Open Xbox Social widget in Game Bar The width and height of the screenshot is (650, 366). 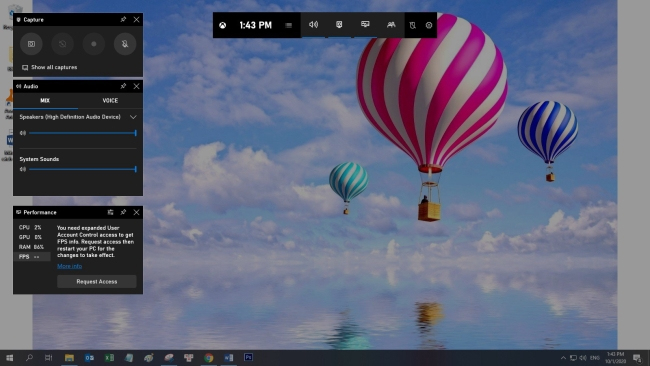tap(391, 25)
